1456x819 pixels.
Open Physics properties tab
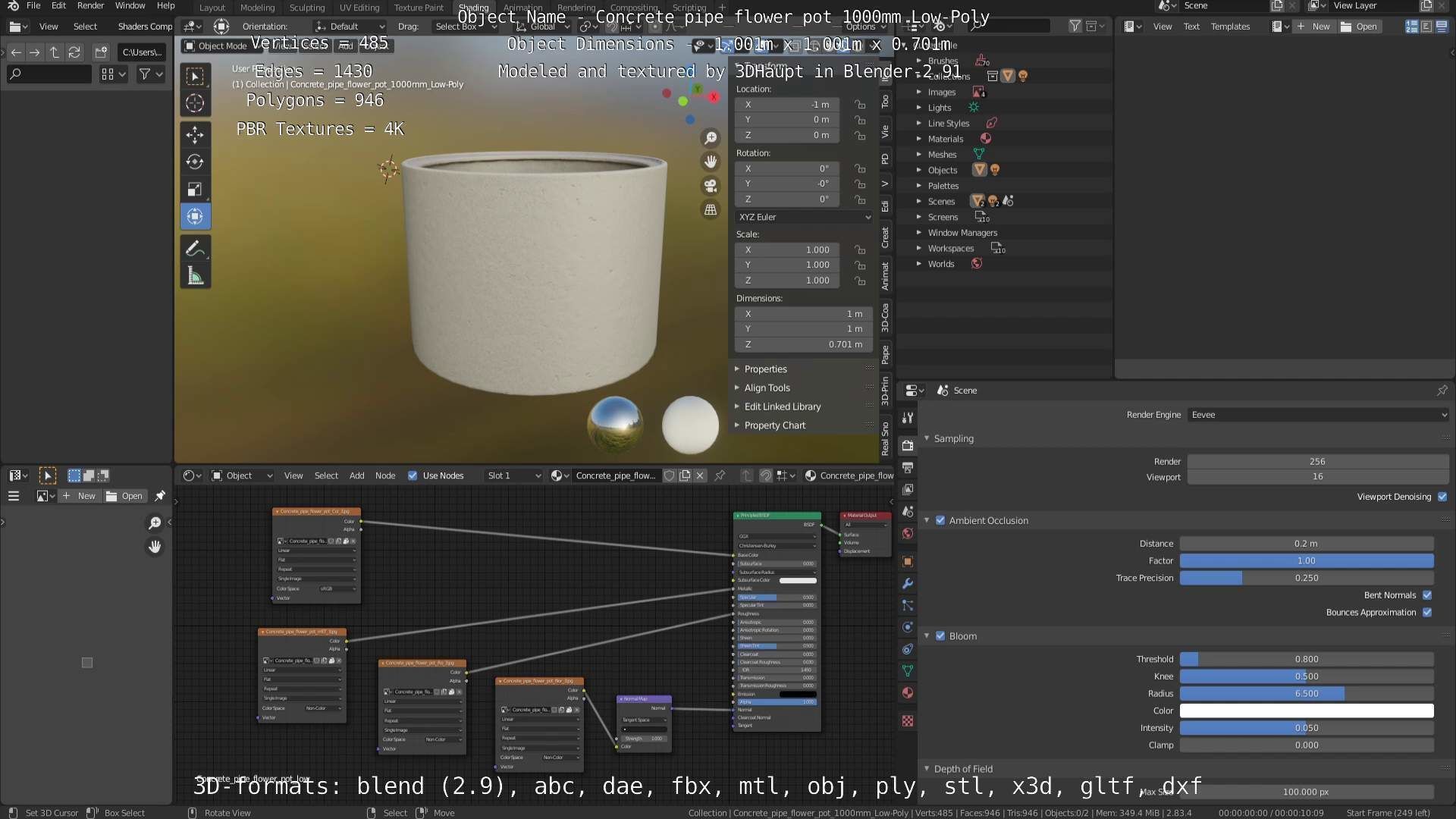(908, 627)
